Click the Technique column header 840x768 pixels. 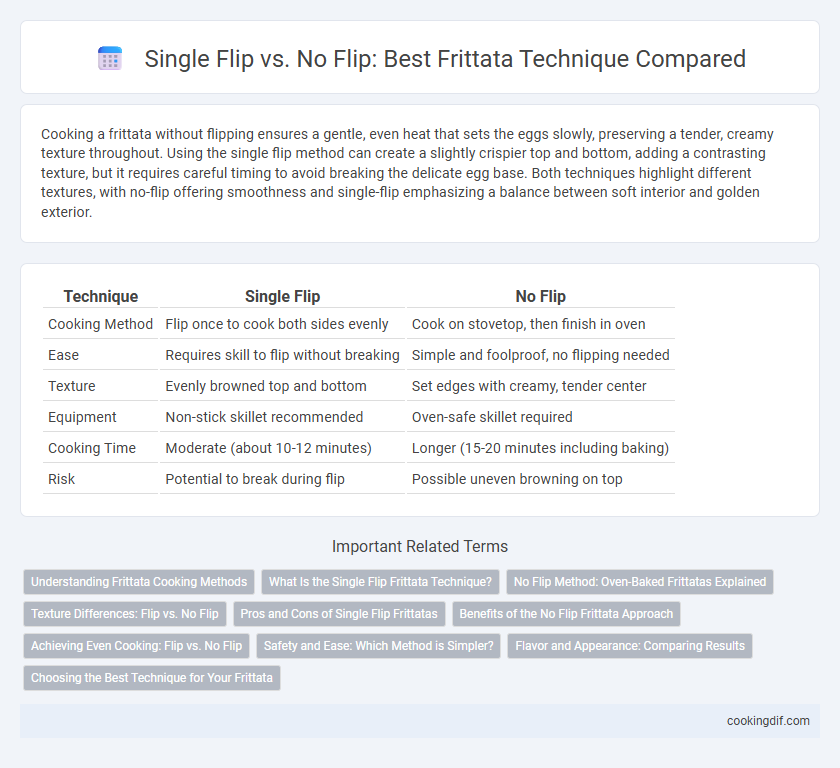101,296
